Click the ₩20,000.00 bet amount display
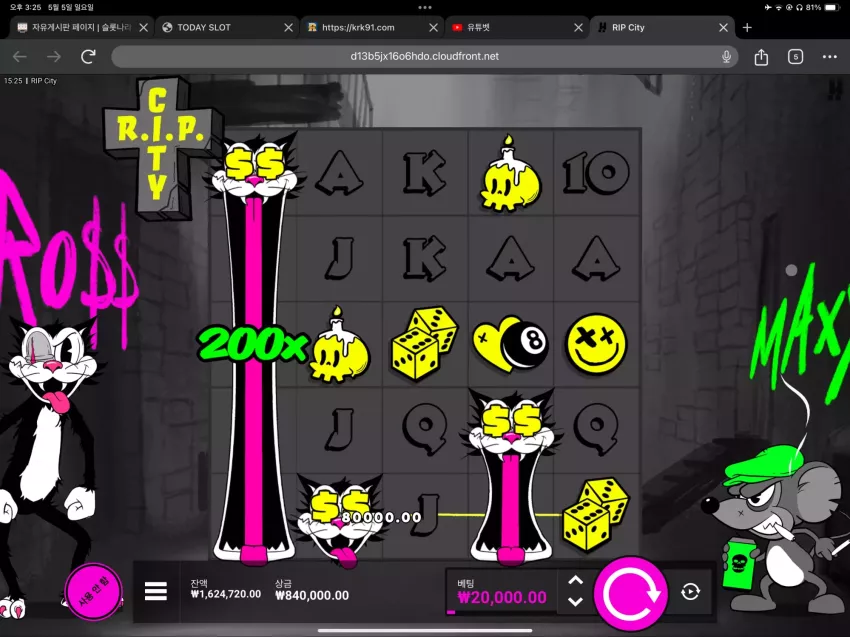This screenshot has width=850, height=637. click(x=502, y=597)
